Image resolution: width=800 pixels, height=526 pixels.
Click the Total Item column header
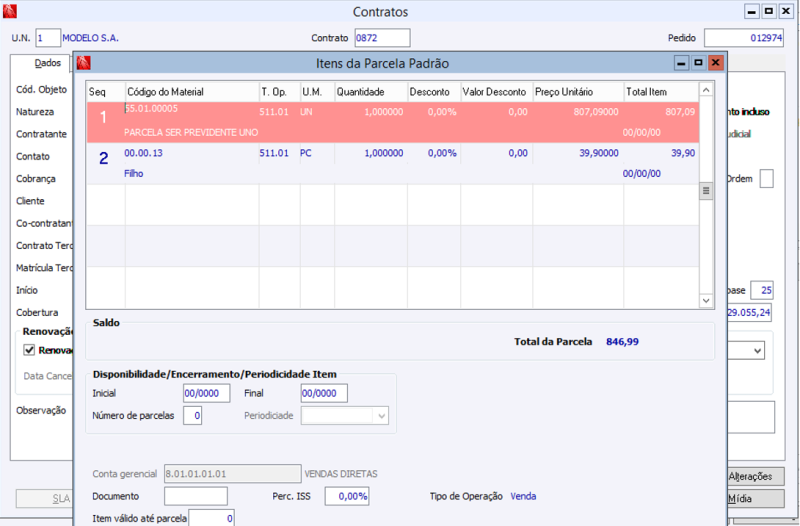click(661, 92)
